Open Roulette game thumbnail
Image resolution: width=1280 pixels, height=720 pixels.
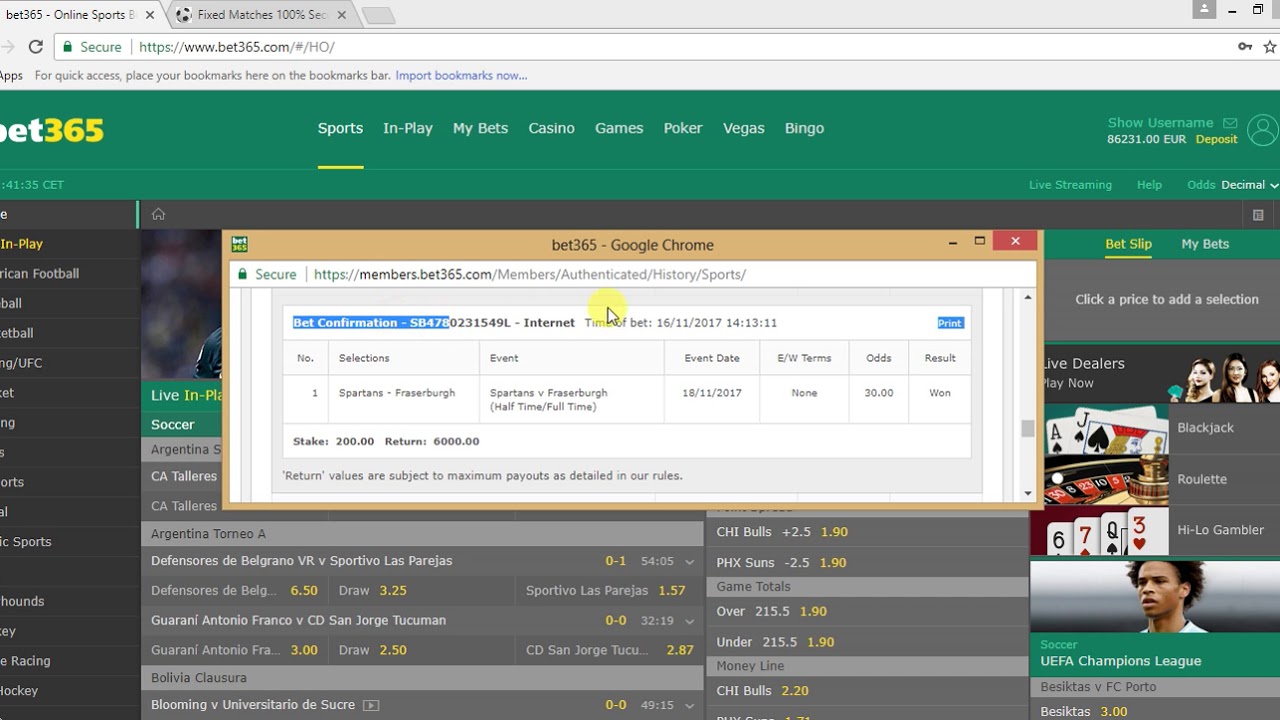1106,479
